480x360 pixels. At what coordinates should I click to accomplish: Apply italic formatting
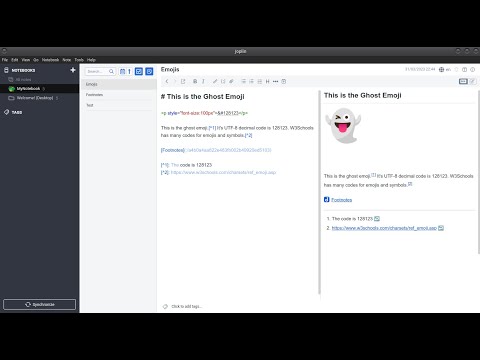pyautogui.click(x=203, y=81)
